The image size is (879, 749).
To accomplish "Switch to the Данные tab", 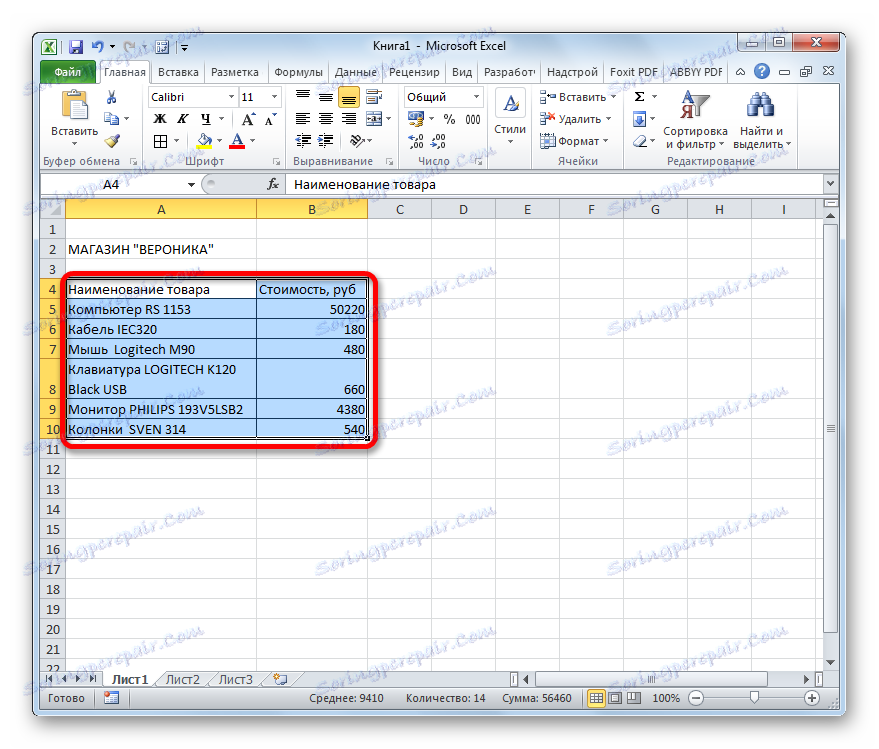I will [355, 72].
